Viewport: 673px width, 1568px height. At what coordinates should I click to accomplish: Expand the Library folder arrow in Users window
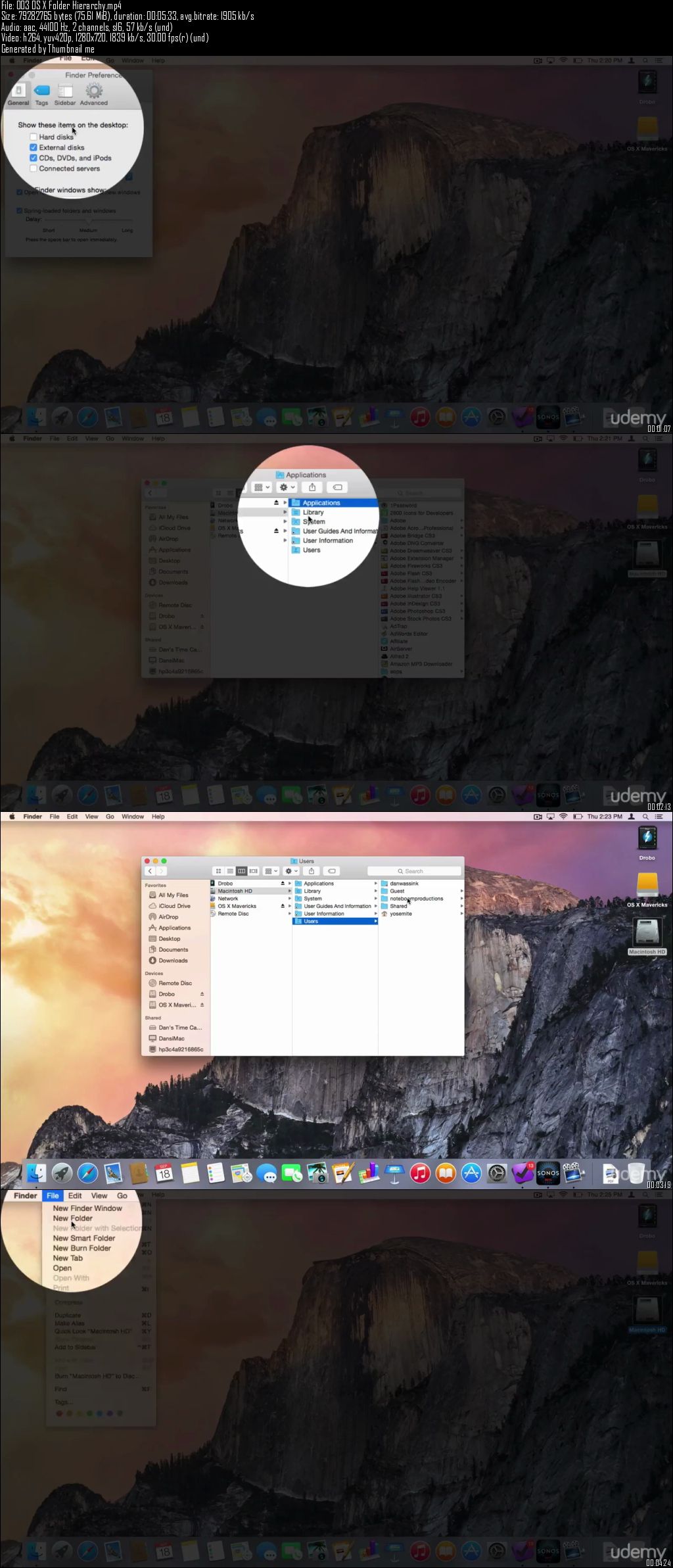[x=375, y=891]
